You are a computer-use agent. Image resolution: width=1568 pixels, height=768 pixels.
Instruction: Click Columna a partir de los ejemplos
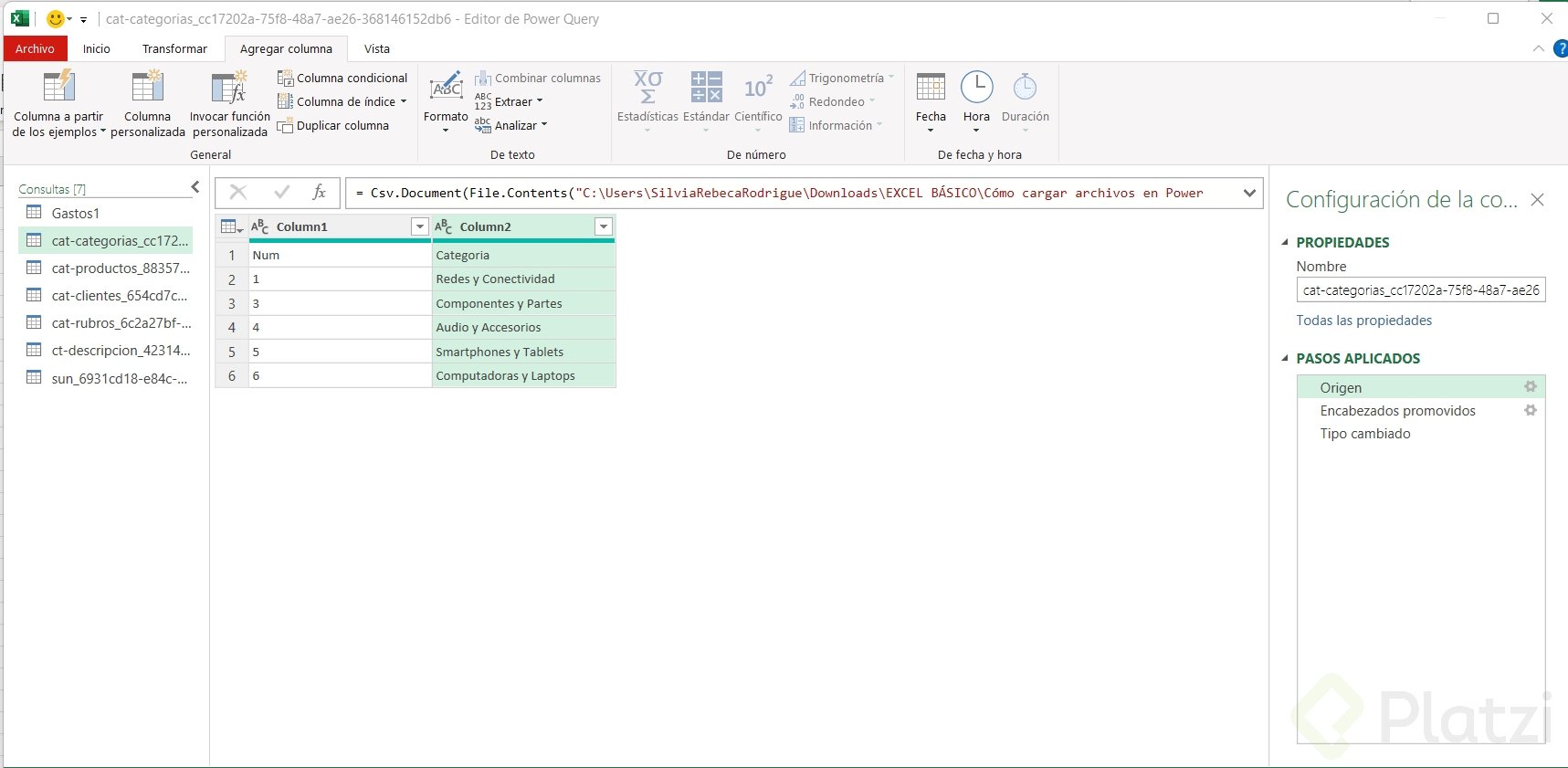coord(58,104)
